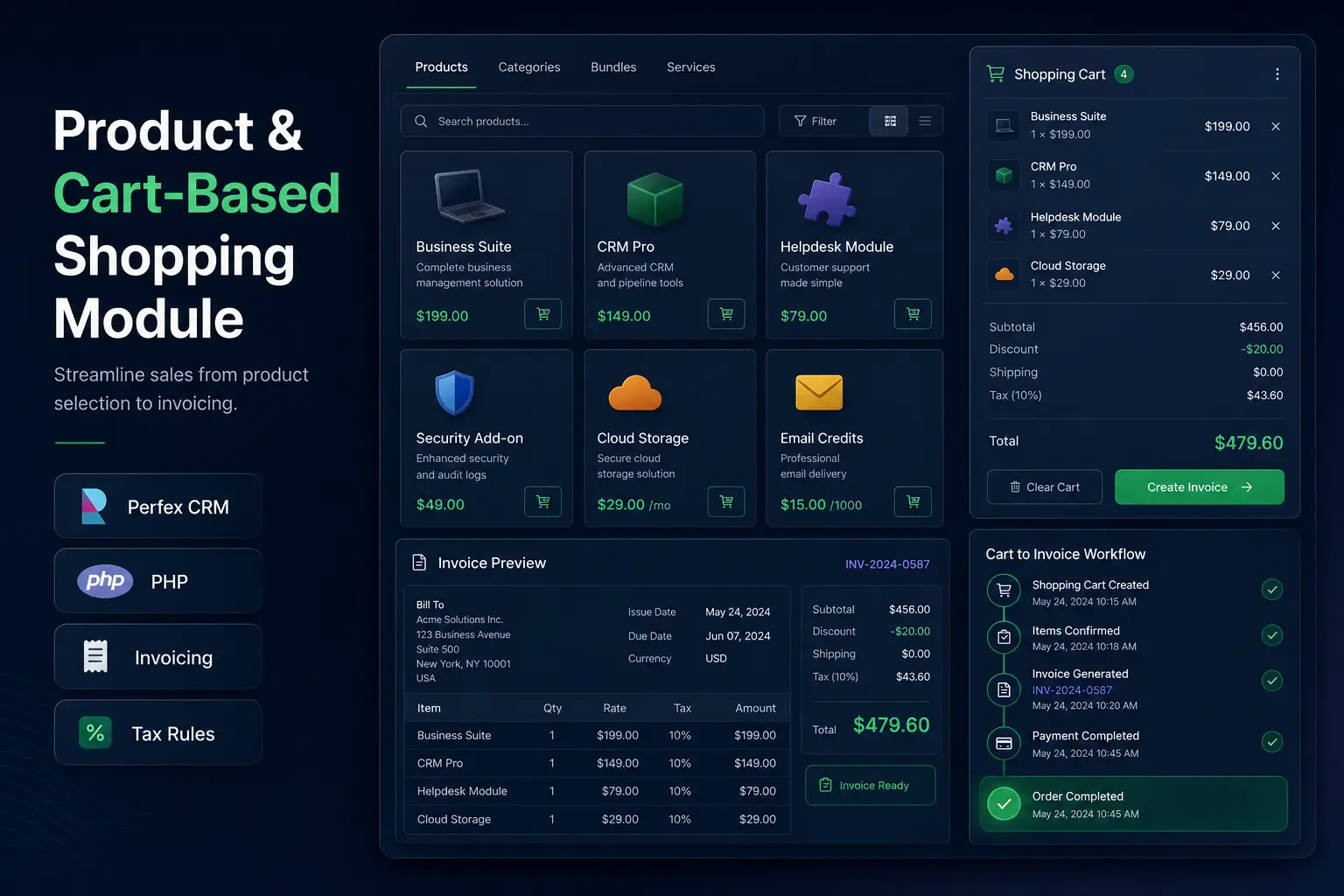This screenshot has width=1344, height=896.
Task: Click the Helpdesk Module puzzle thumbnail
Action: (x=828, y=199)
